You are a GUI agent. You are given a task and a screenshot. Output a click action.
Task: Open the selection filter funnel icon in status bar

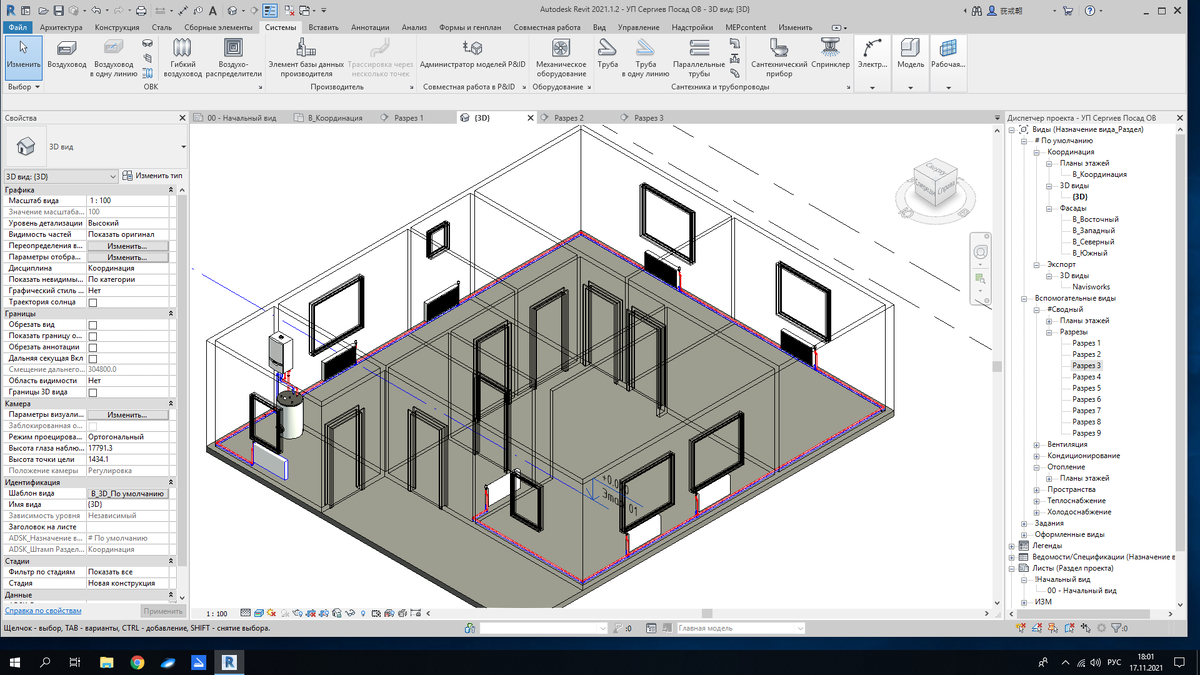pos(1118,628)
